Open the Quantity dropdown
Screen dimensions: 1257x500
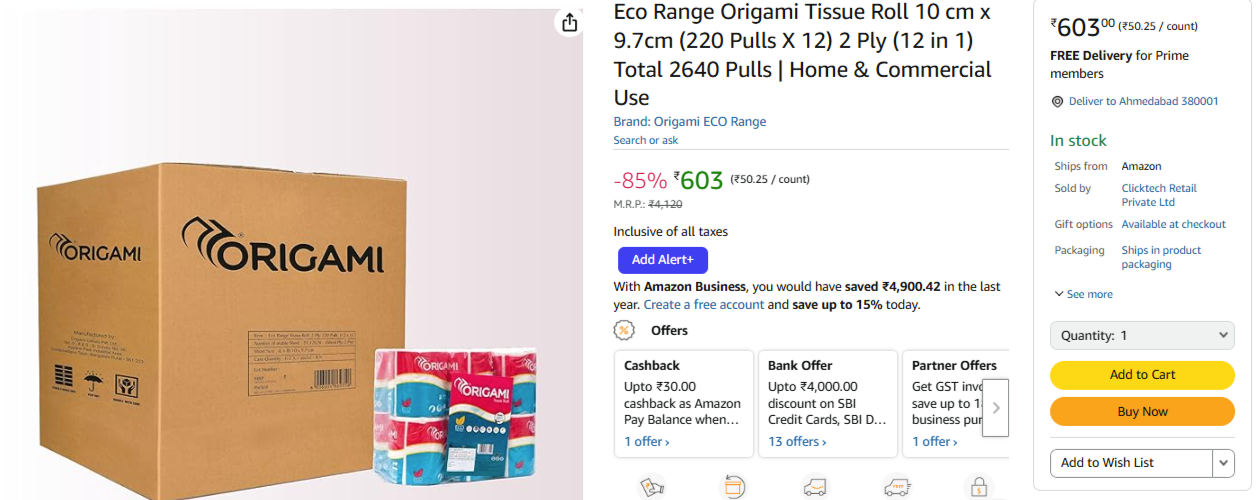click(x=1142, y=336)
